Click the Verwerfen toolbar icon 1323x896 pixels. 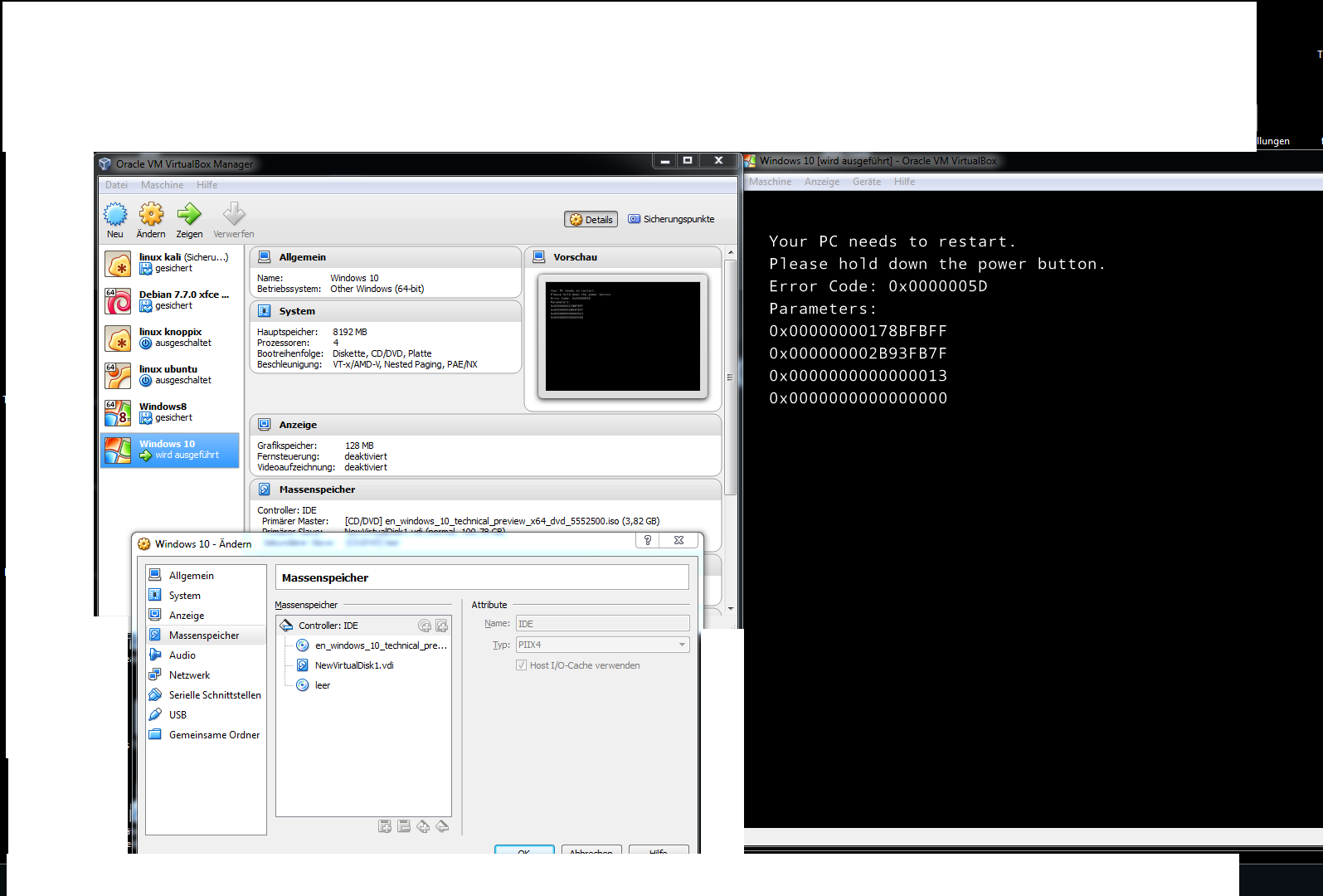[234, 220]
